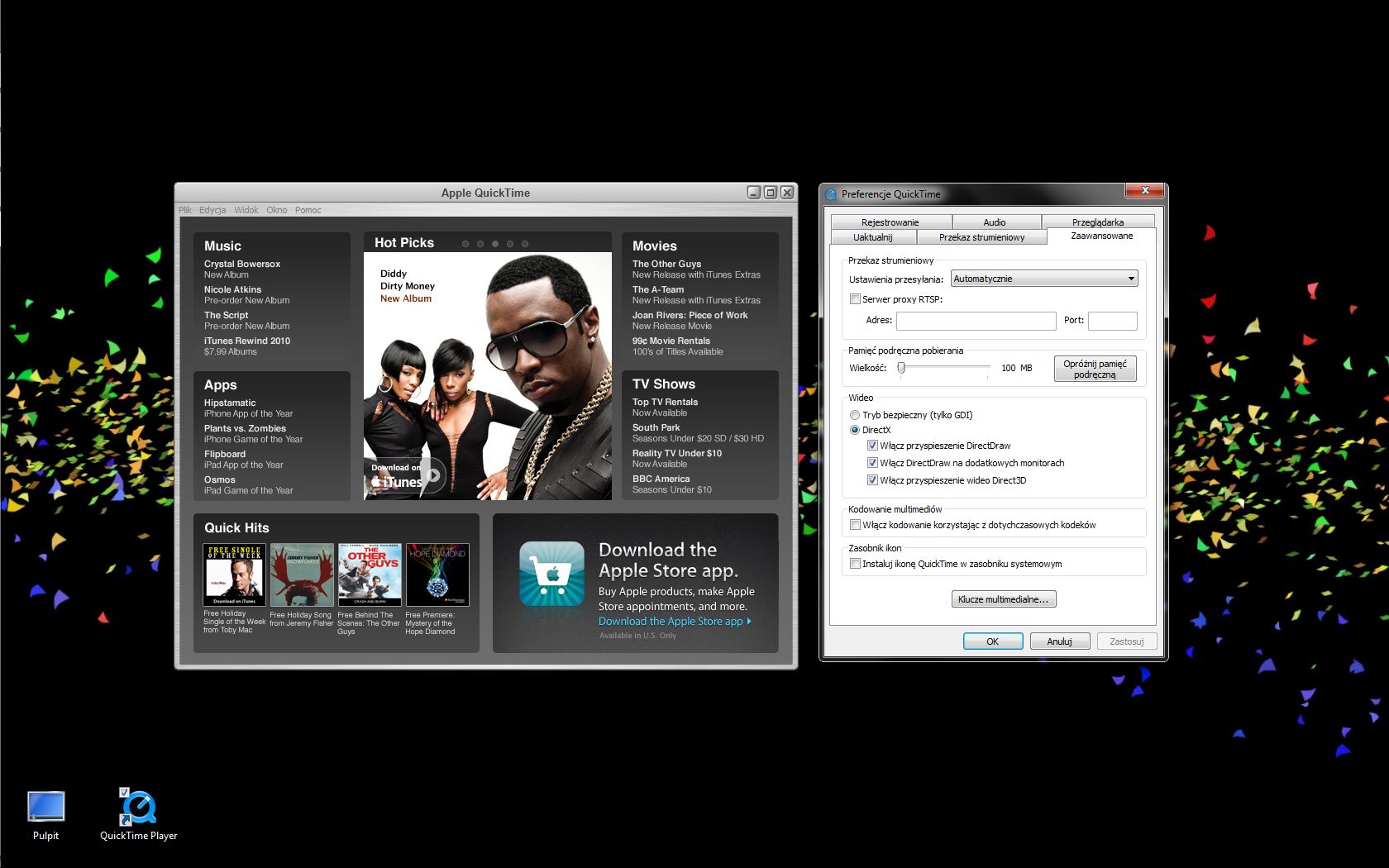Click the Diddy Dirty Money album artwork
Screen dimensions: 1389x868
488,376
